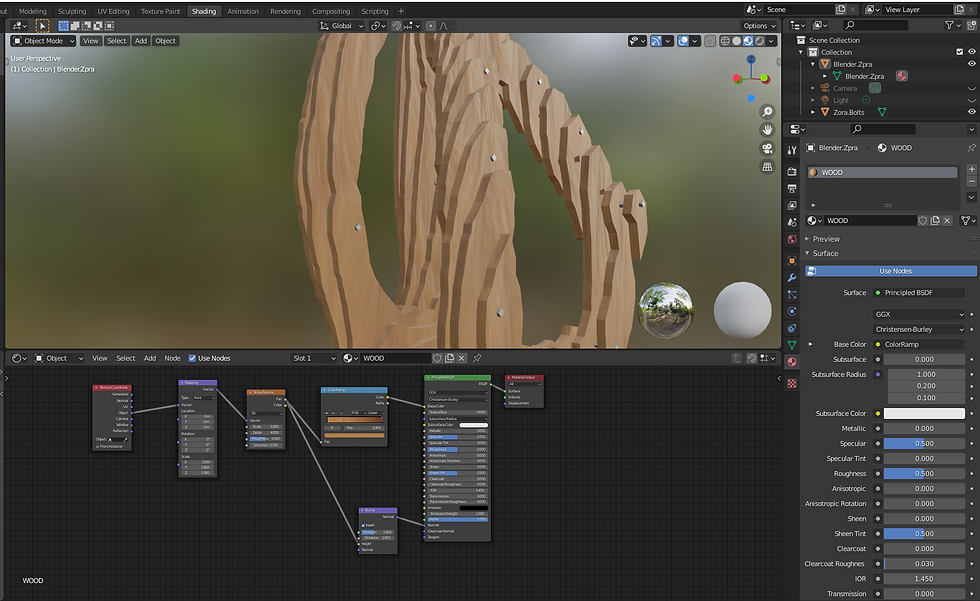Screen dimensions: 980x601
Task: Collapse the Surface panel
Action: tap(825, 253)
